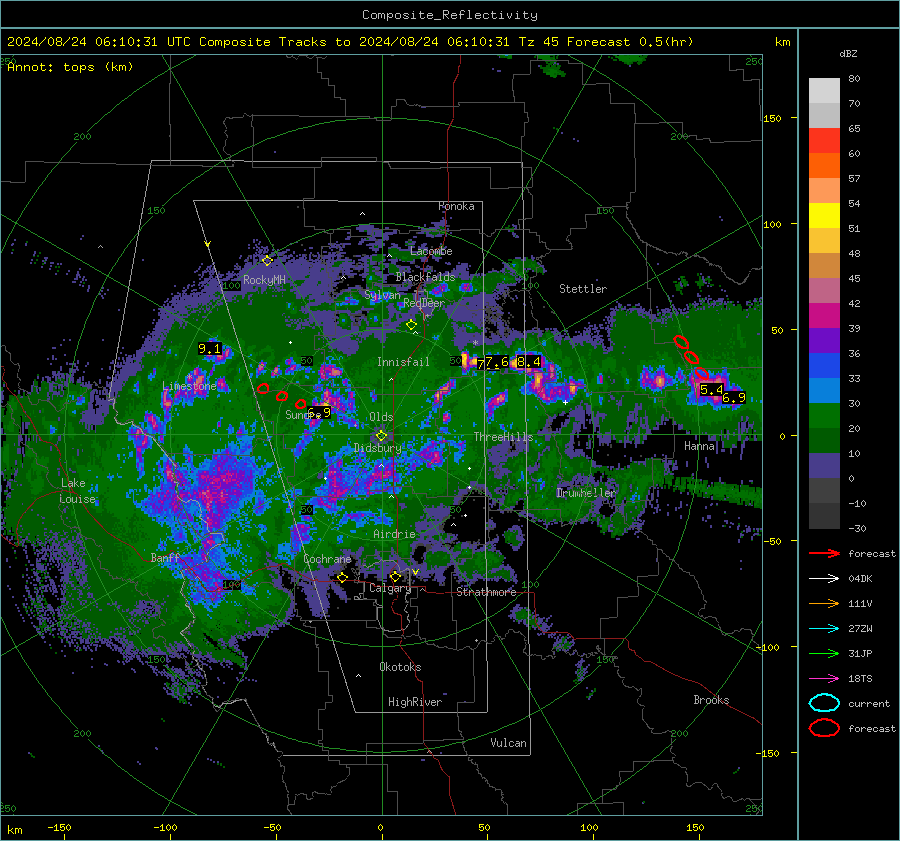Select the orange 111V arrow legend icon

point(824,603)
